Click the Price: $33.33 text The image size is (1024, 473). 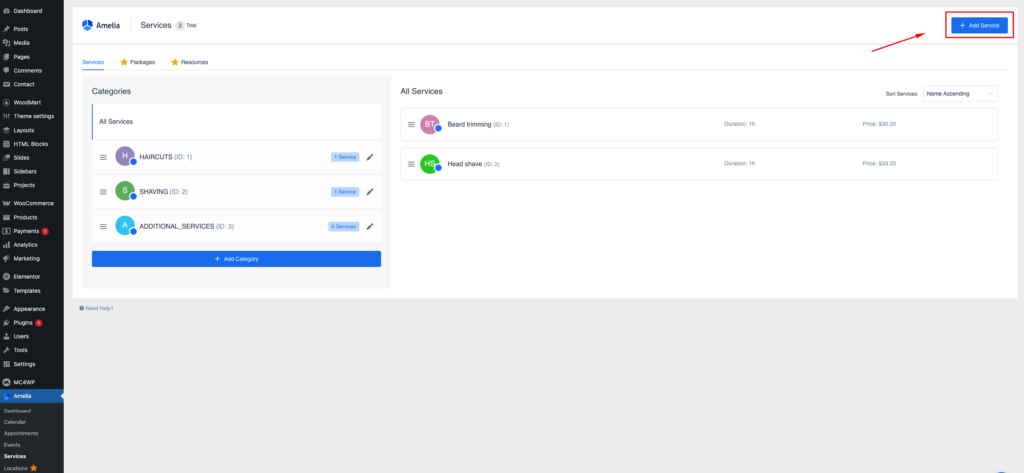pyautogui.click(x=879, y=163)
